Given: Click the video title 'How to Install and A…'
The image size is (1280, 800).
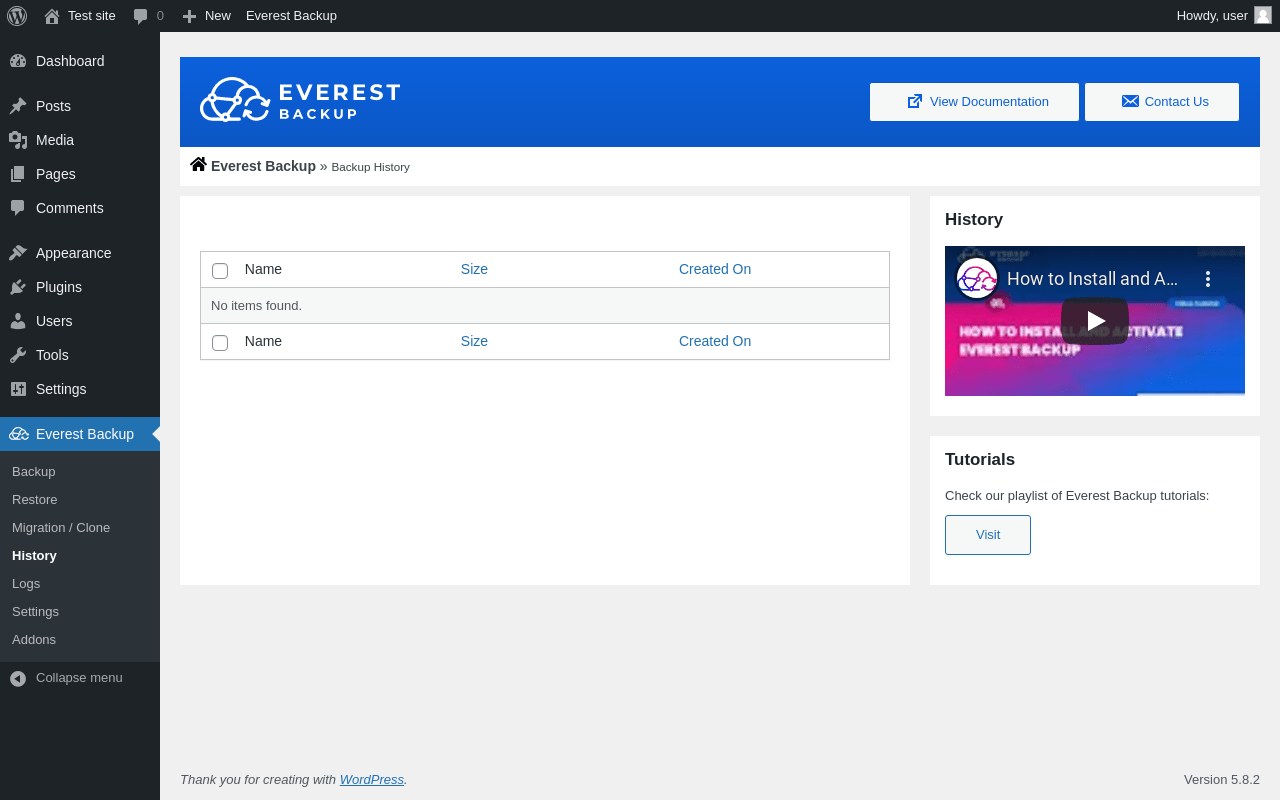Looking at the screenshot, I should (x=1092, y=279).
